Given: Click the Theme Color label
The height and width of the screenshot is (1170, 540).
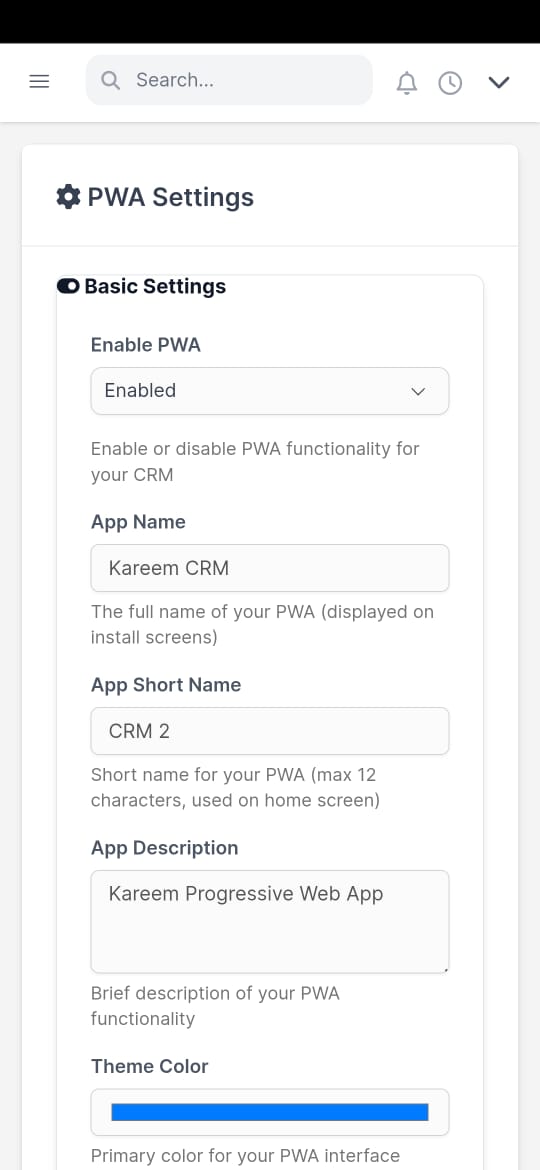Looking at the screenshot, I should pos(150,1066).
